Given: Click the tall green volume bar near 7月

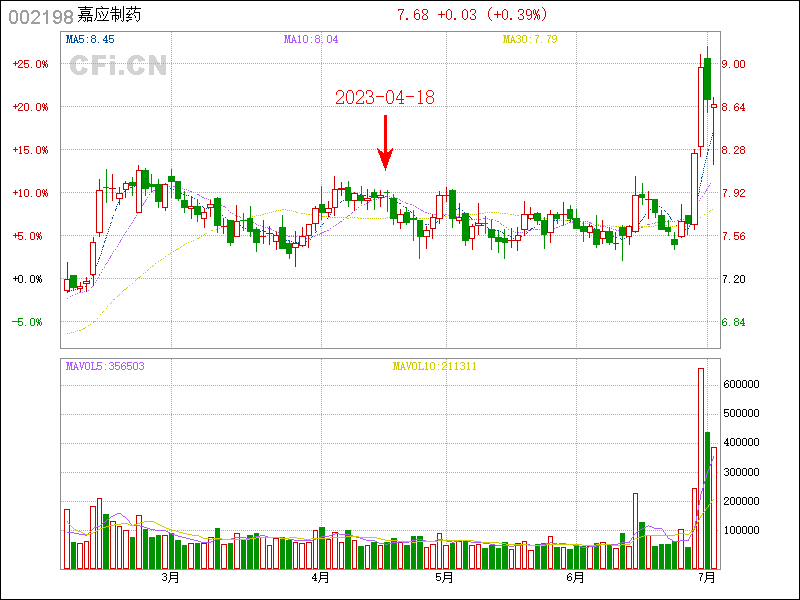Looking at the screenshot, I should coord(708,501).
